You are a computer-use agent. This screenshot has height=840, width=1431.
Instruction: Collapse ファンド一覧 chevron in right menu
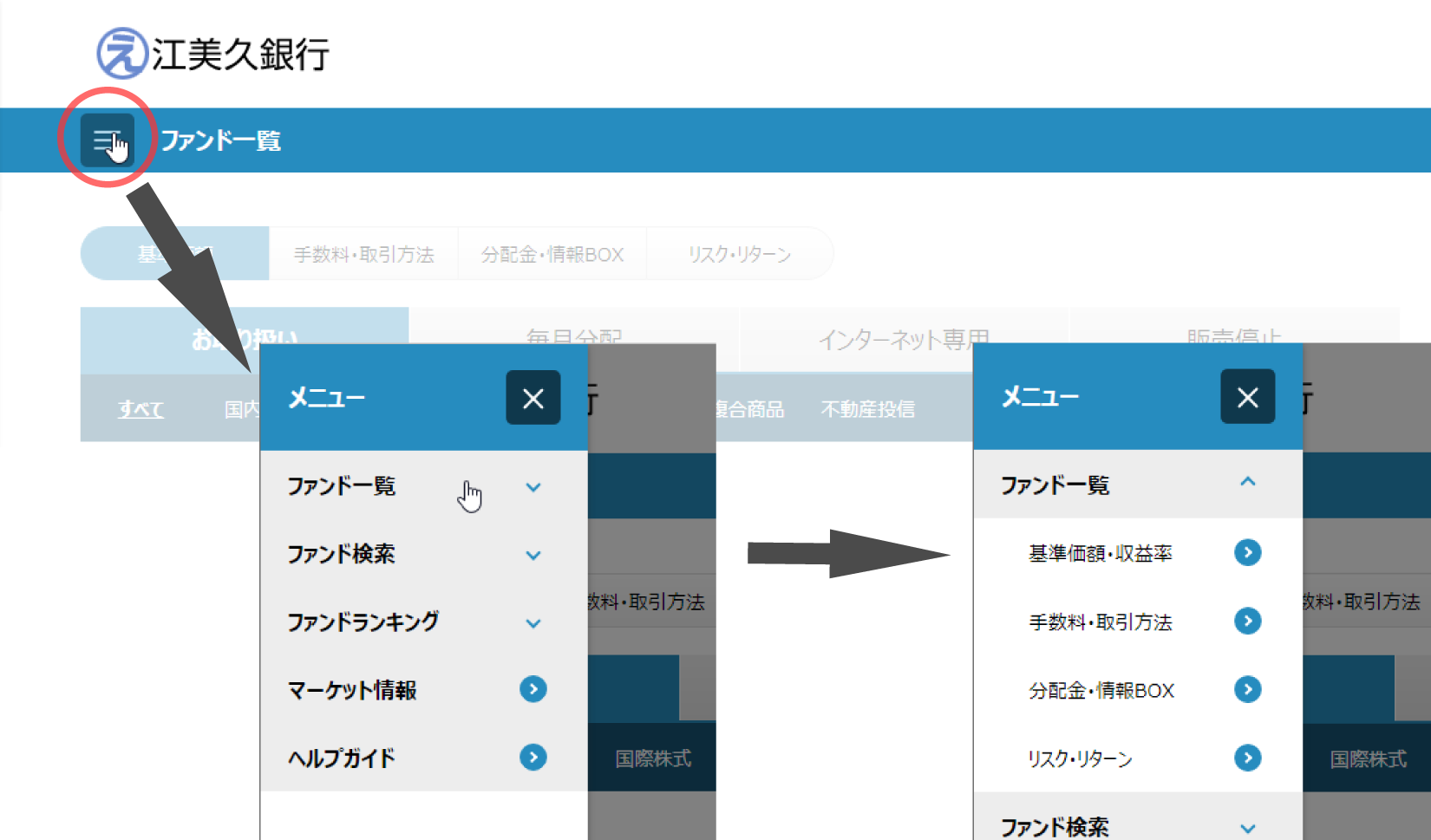1248,482
